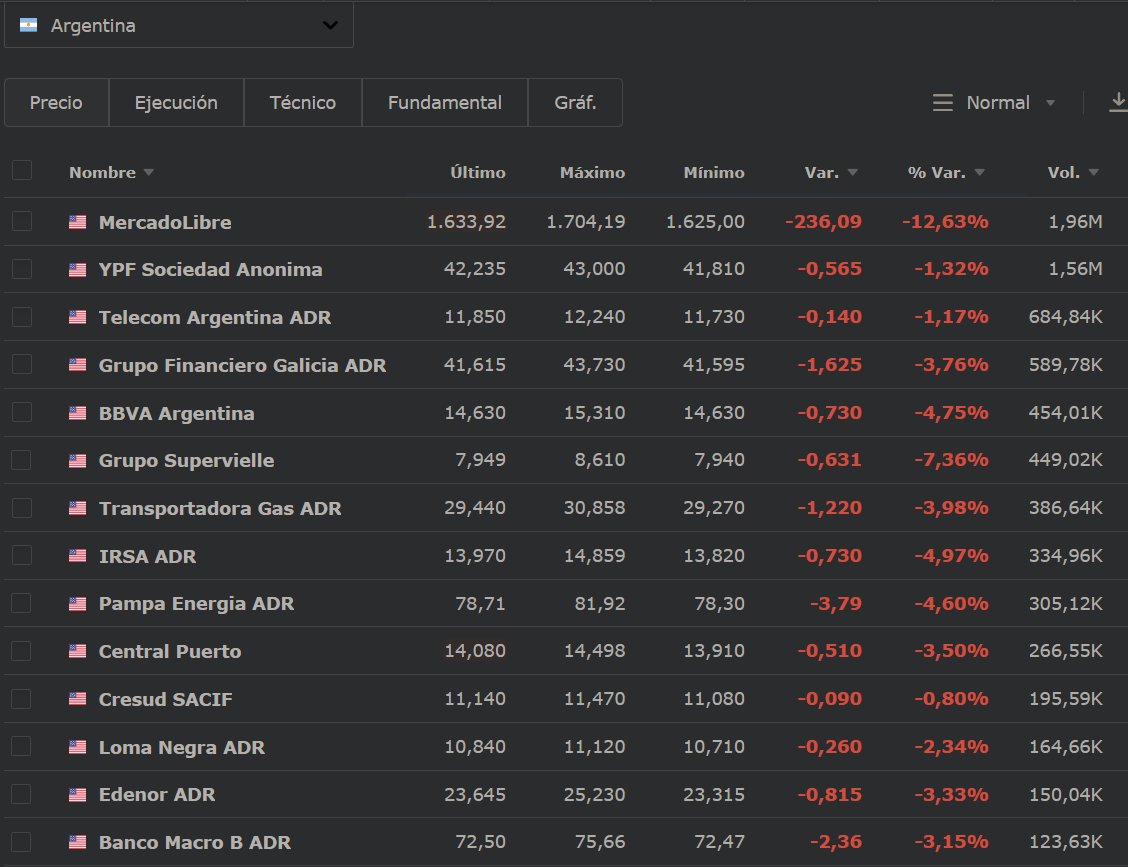Check the Banco Macro B ADR row checkbox
1128x867 pixels.
(x=22, y=841)
